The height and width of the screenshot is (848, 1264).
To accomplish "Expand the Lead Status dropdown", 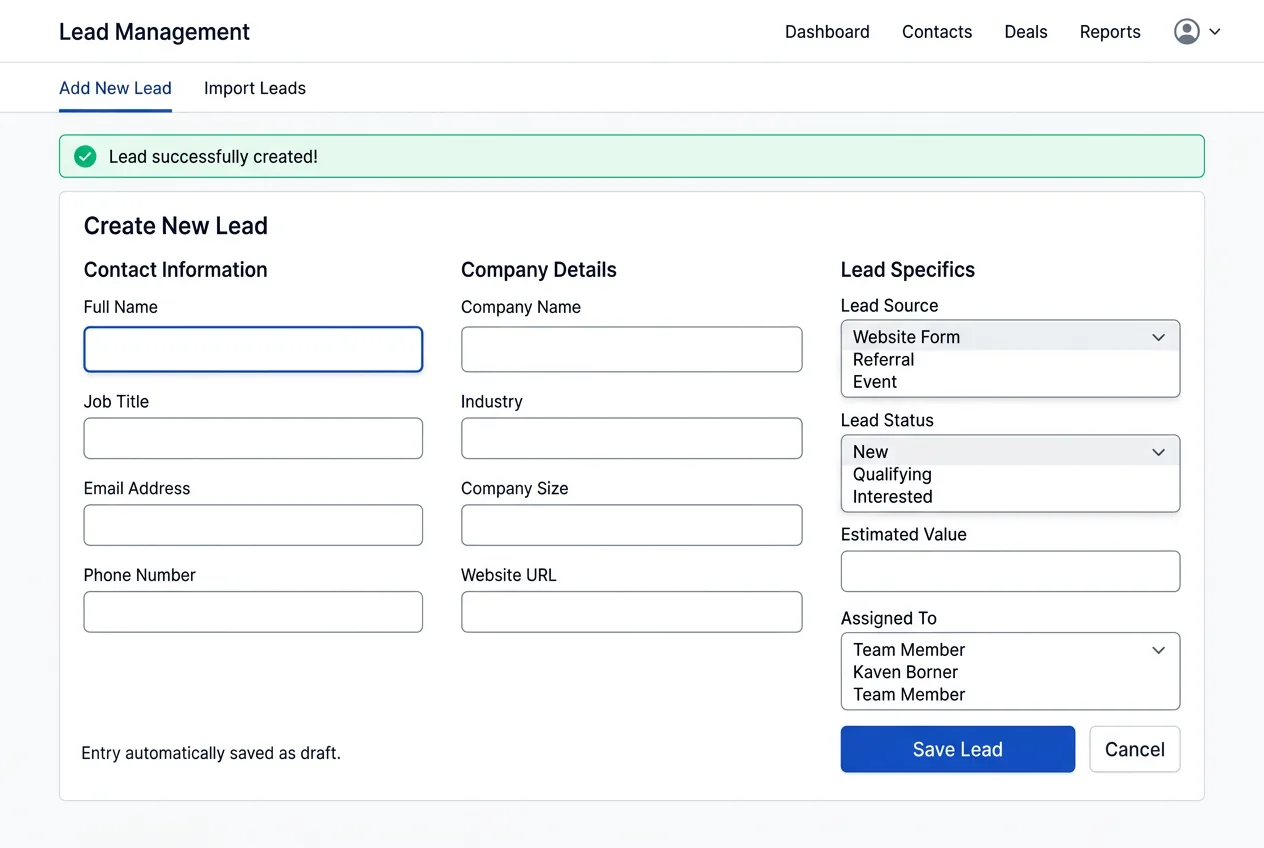I will [1010, 451].
